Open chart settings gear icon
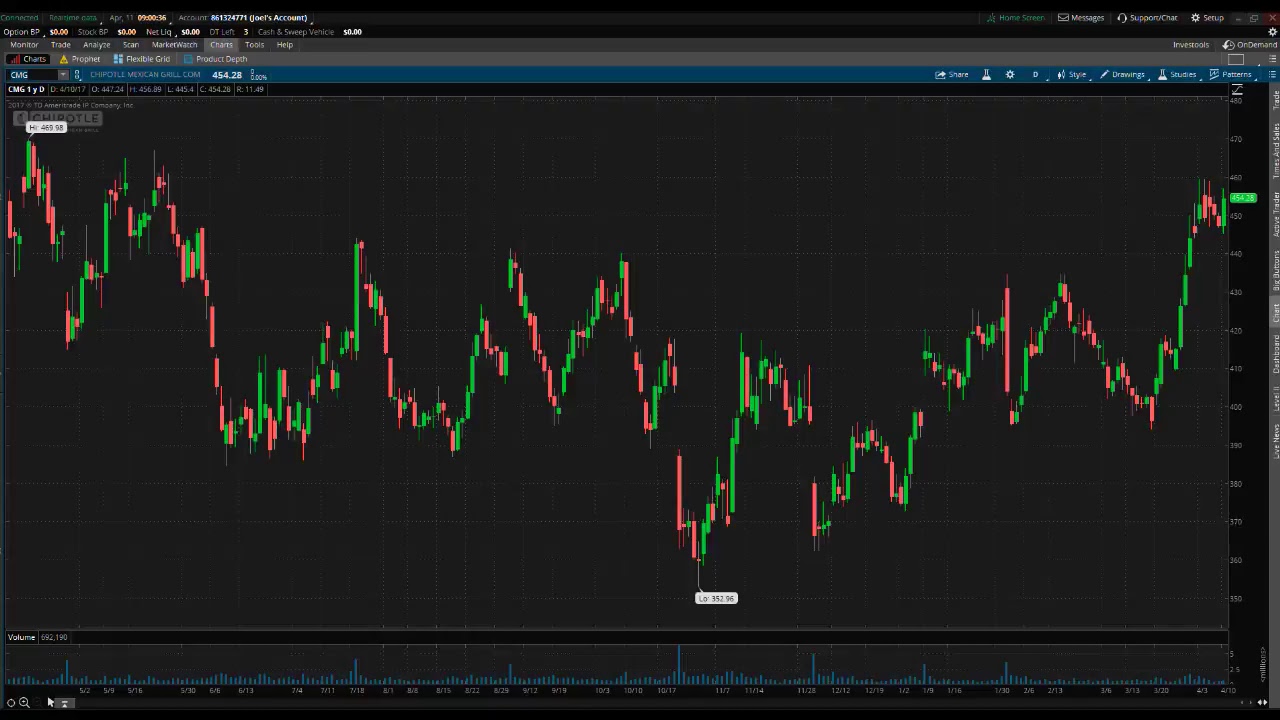The image size is (1280, 720). click(1010, 75)
